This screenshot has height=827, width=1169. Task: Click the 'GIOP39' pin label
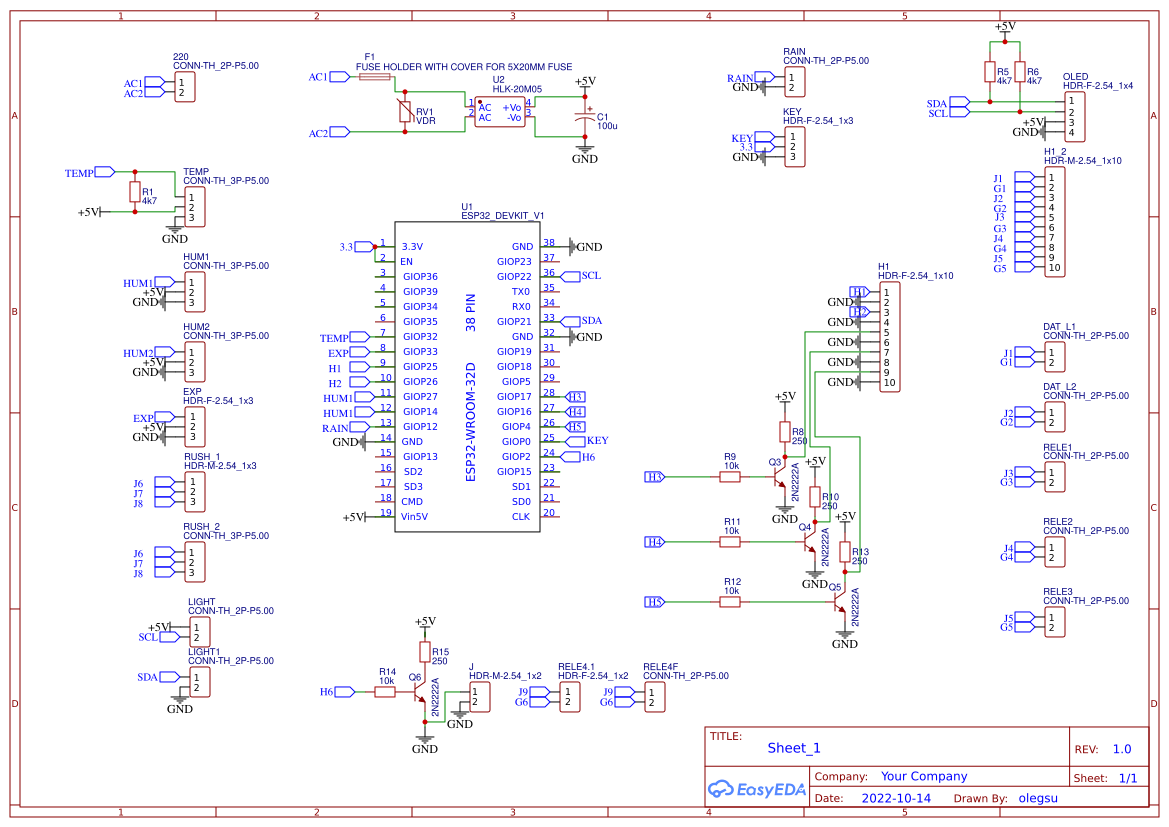point(420,292)
